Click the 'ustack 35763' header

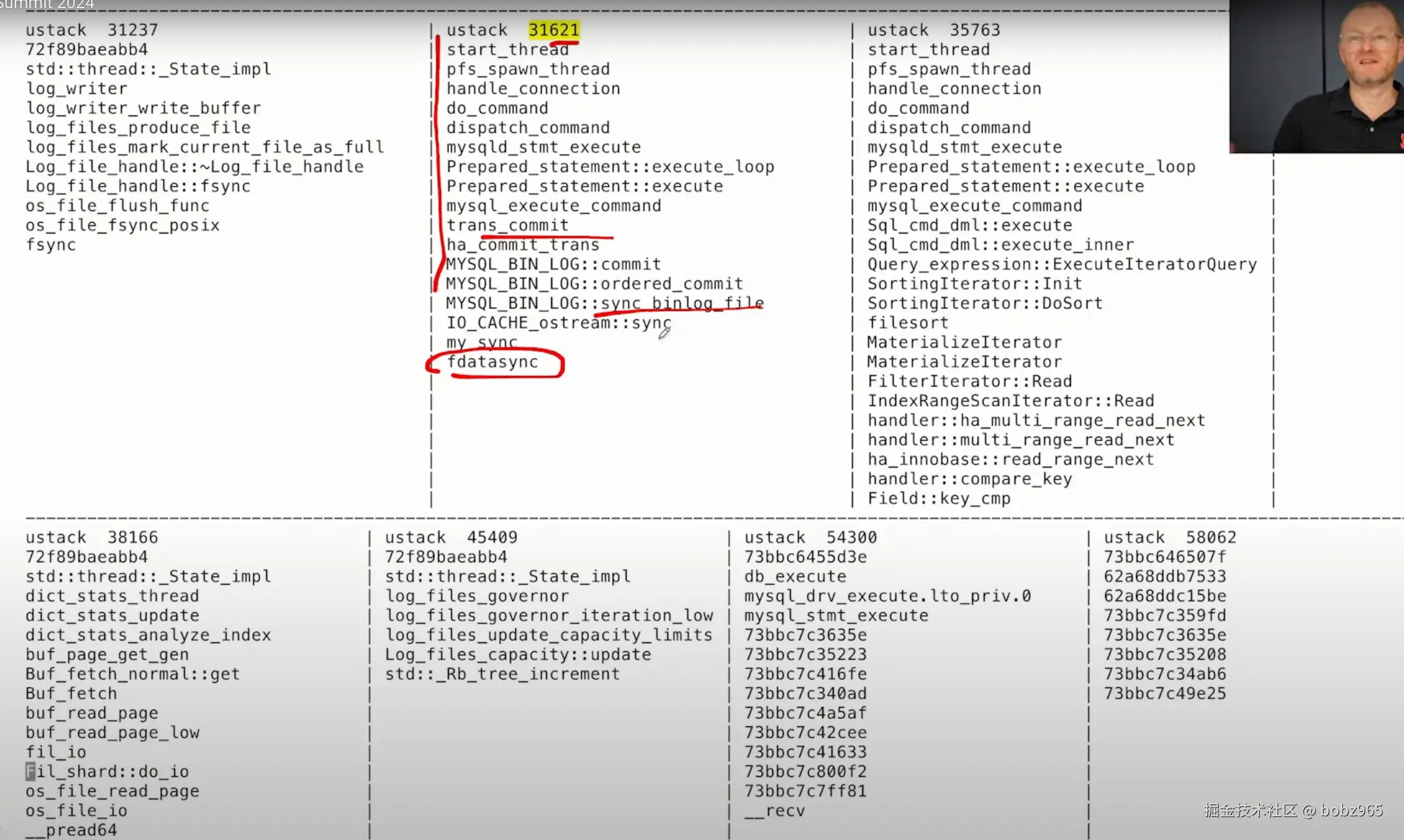tap(934, 30)
